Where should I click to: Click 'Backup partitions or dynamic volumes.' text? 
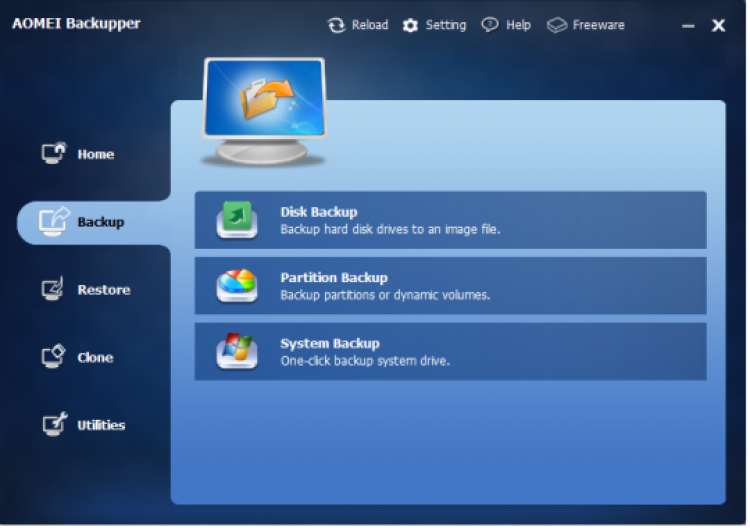[x=387, y=296]
